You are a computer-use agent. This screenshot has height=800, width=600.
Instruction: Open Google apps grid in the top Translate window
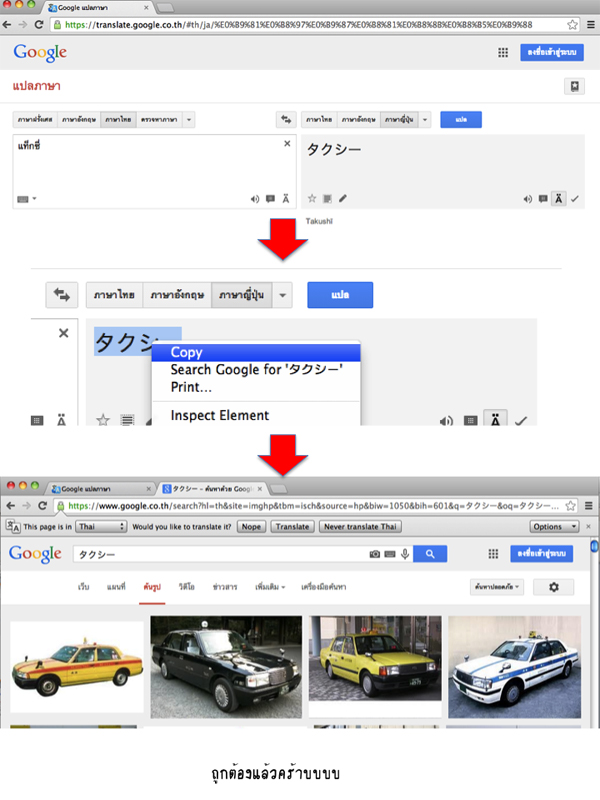[503, 52]
